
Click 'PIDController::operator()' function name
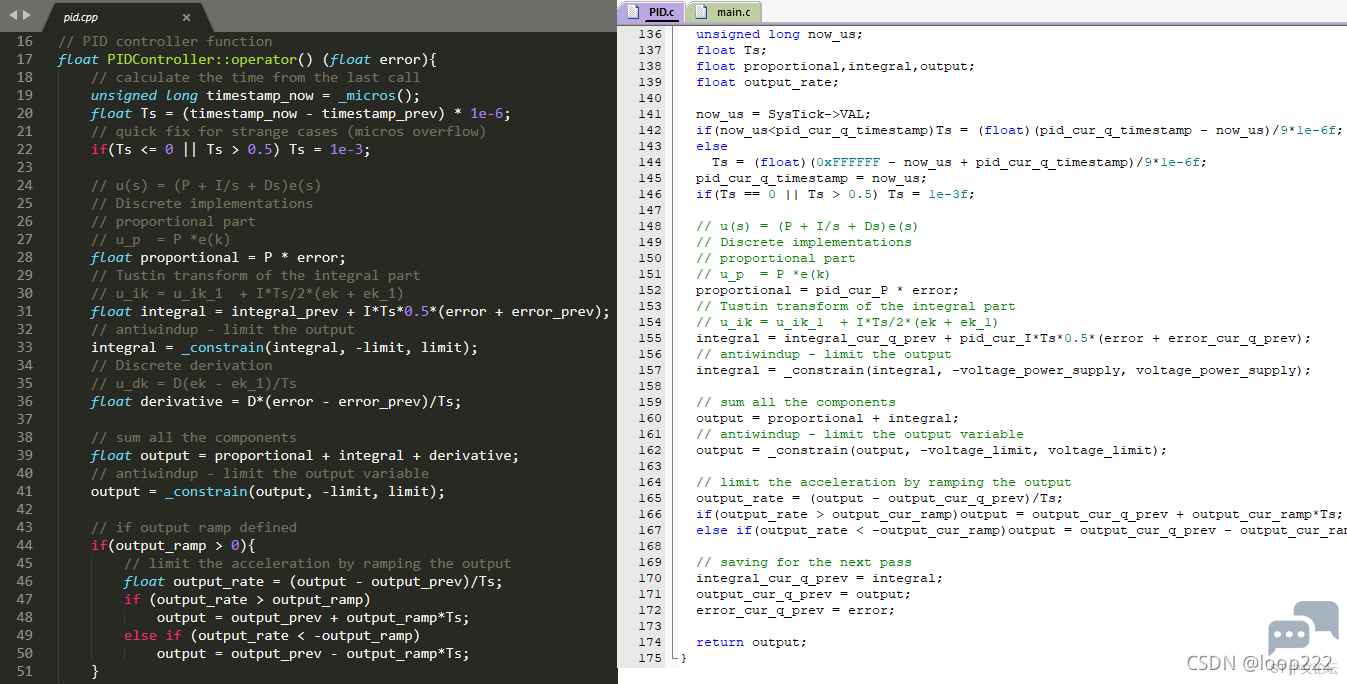210,59
